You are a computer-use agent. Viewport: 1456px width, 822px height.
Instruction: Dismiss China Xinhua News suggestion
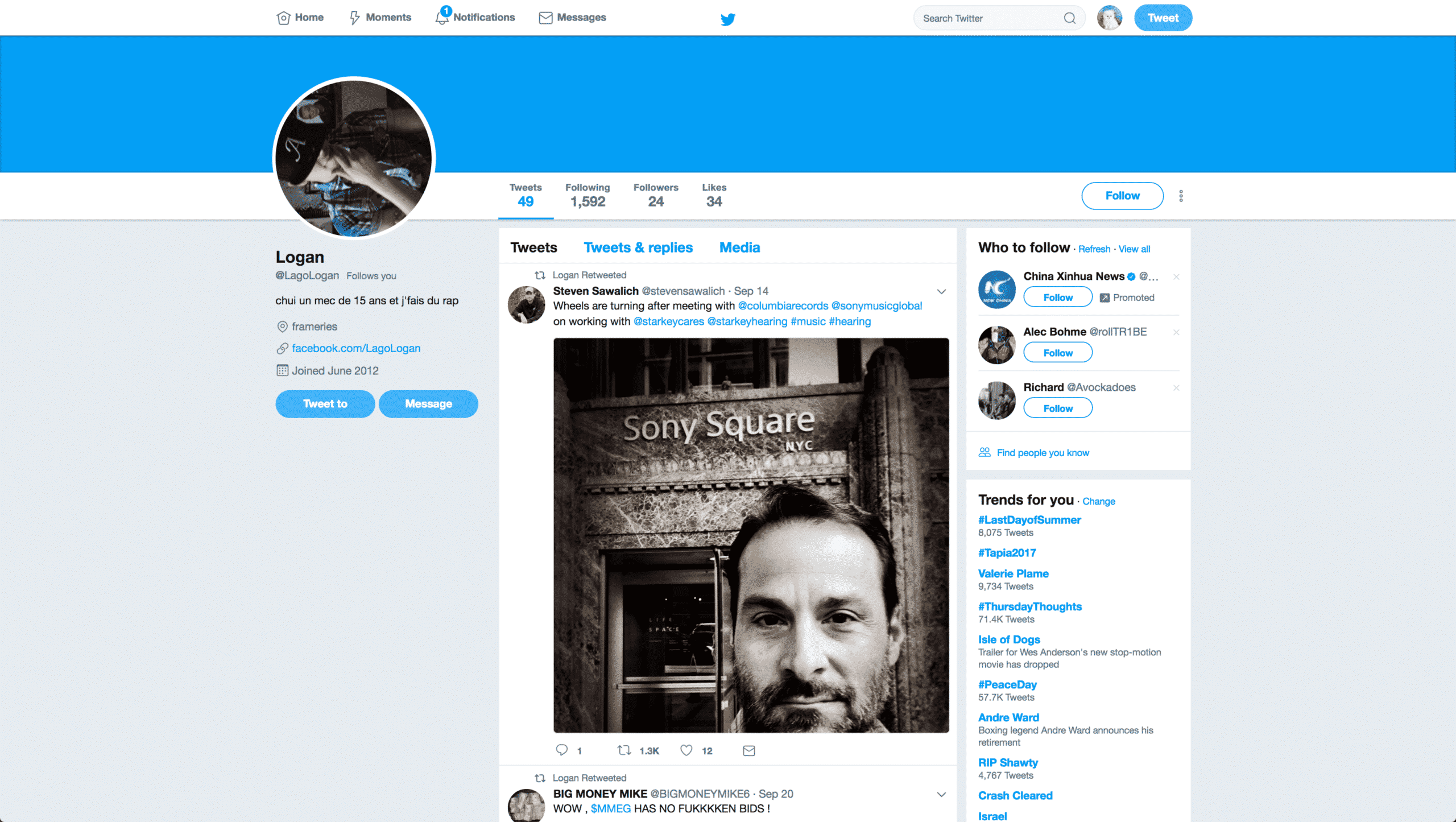1176,276
